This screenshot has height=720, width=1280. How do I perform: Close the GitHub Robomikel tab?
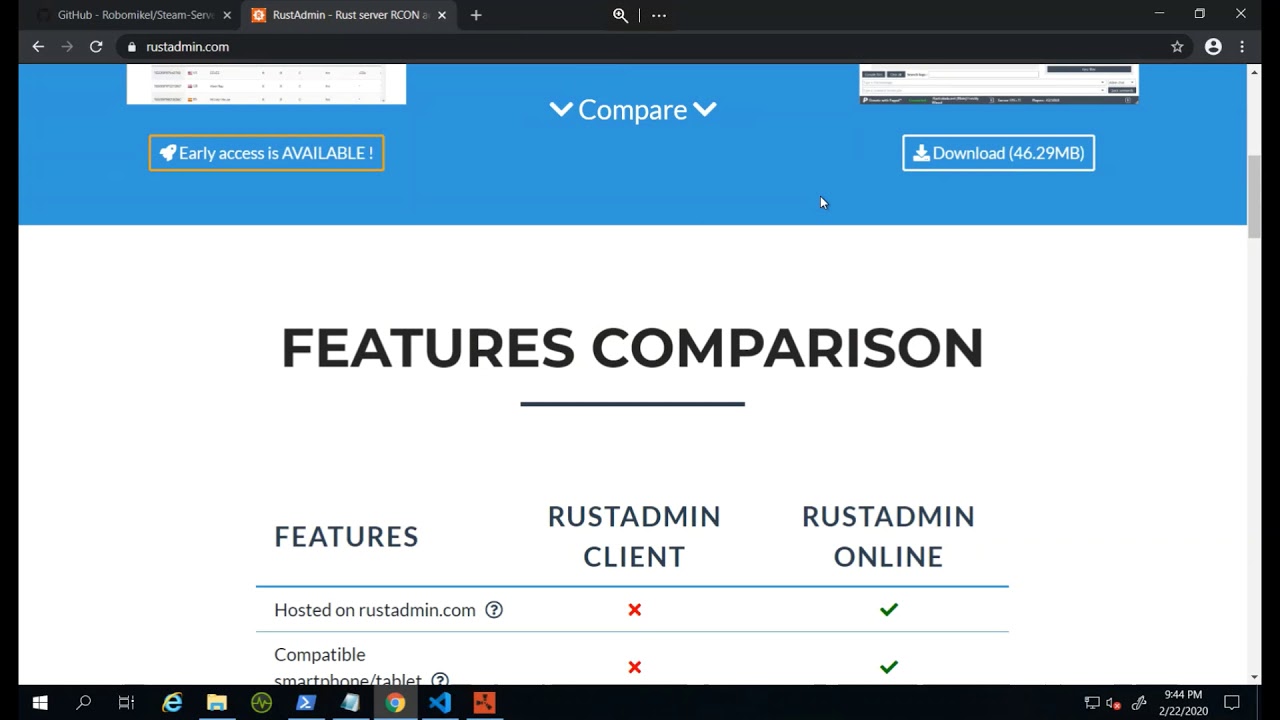227,15
